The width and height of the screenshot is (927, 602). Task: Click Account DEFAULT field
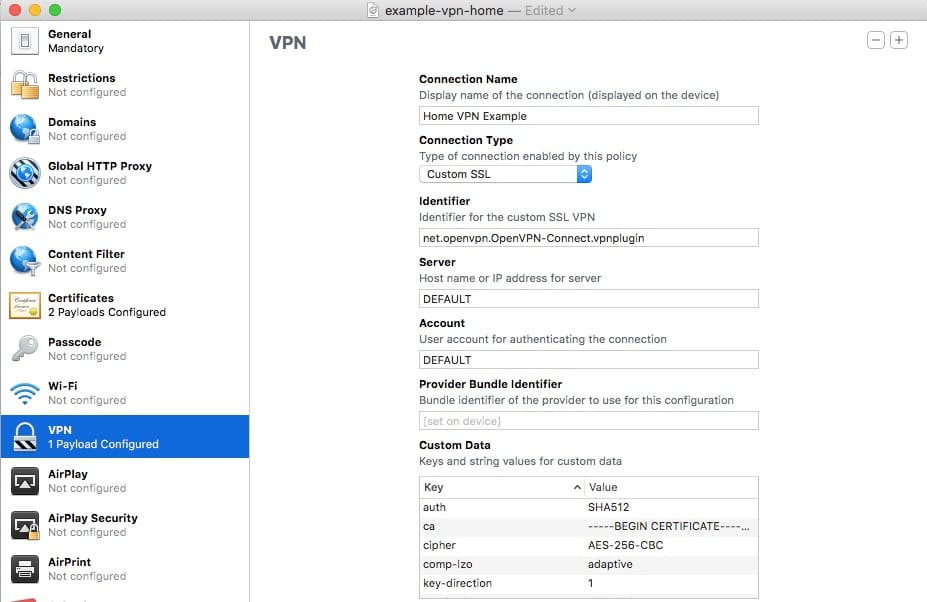point(588,360)
